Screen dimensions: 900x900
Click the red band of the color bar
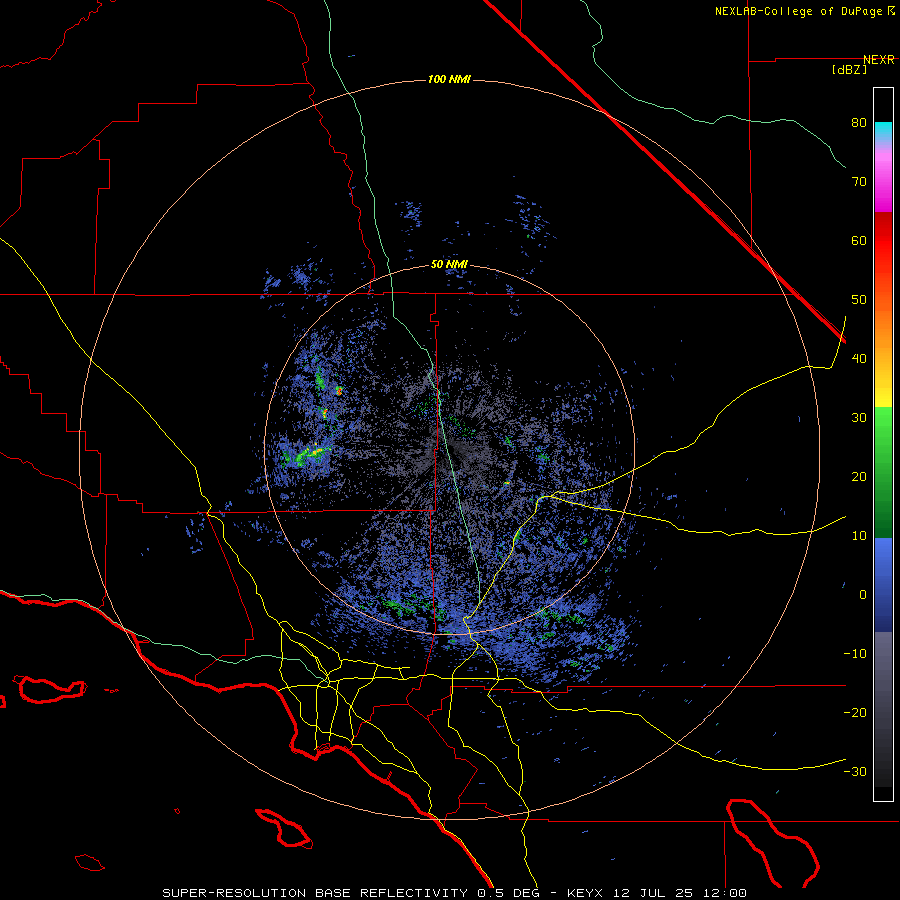(x=883, y=253)
